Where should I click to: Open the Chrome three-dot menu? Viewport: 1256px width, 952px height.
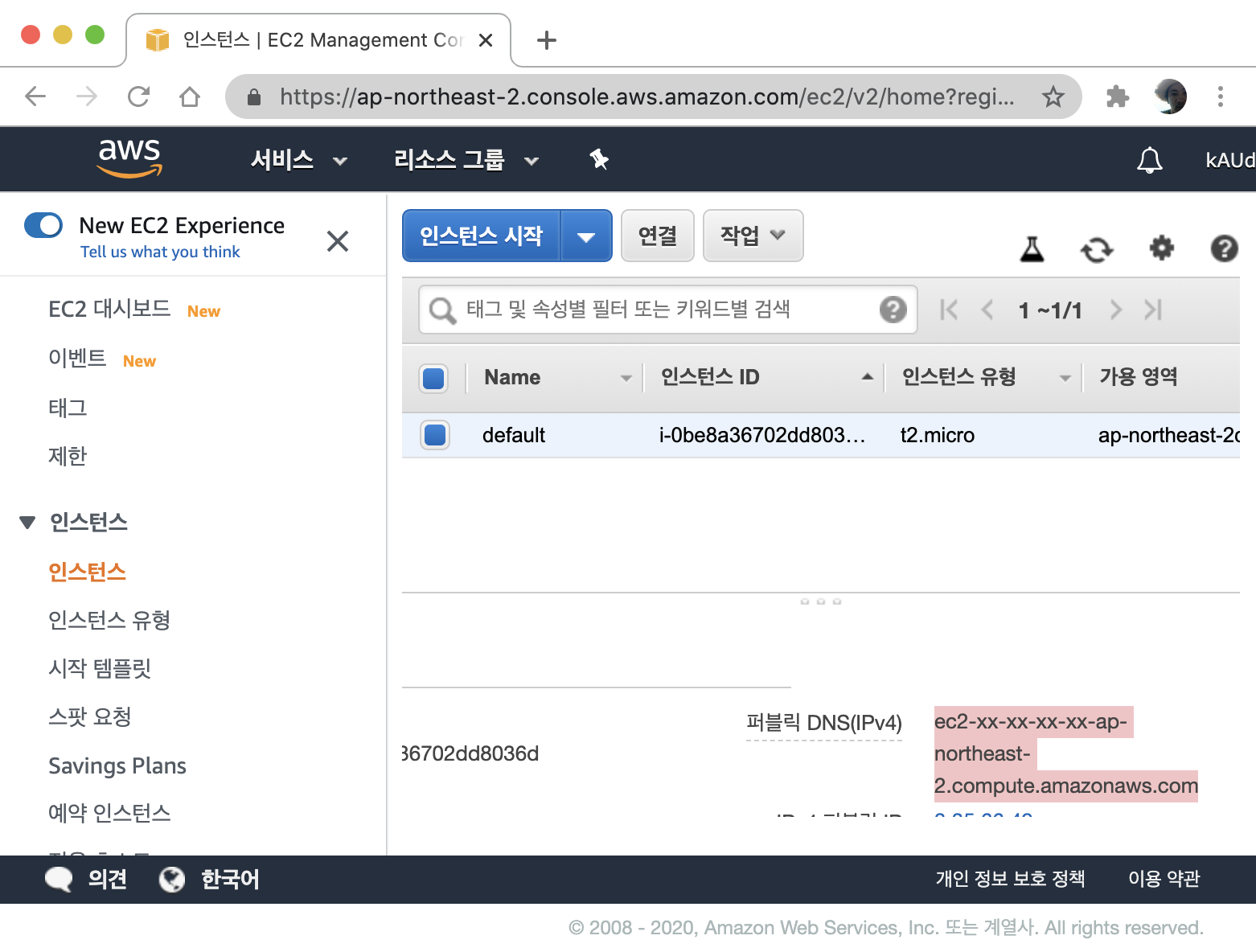click(x=1221, y=96)
